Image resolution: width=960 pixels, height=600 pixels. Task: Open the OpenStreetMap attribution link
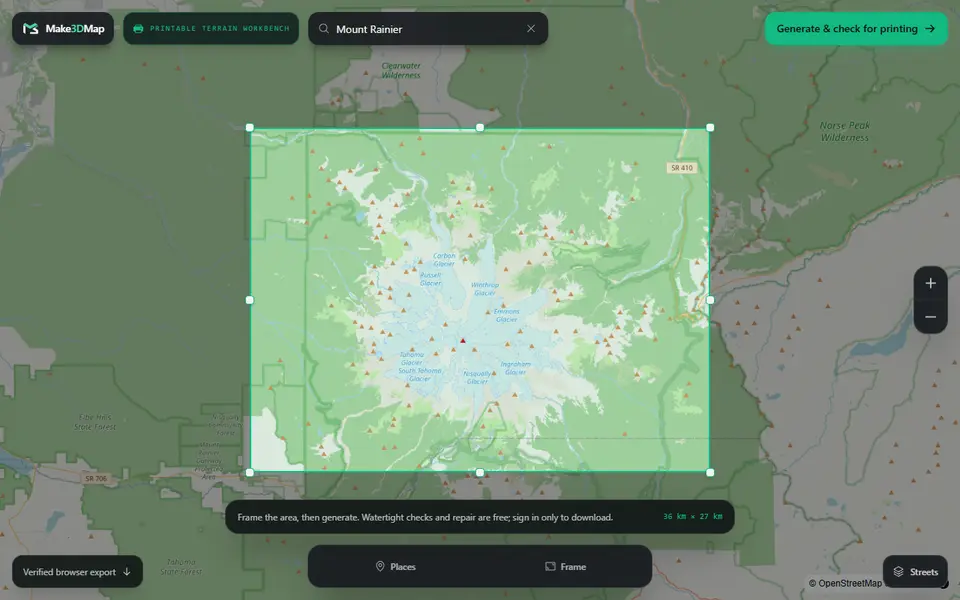[845, 583]
